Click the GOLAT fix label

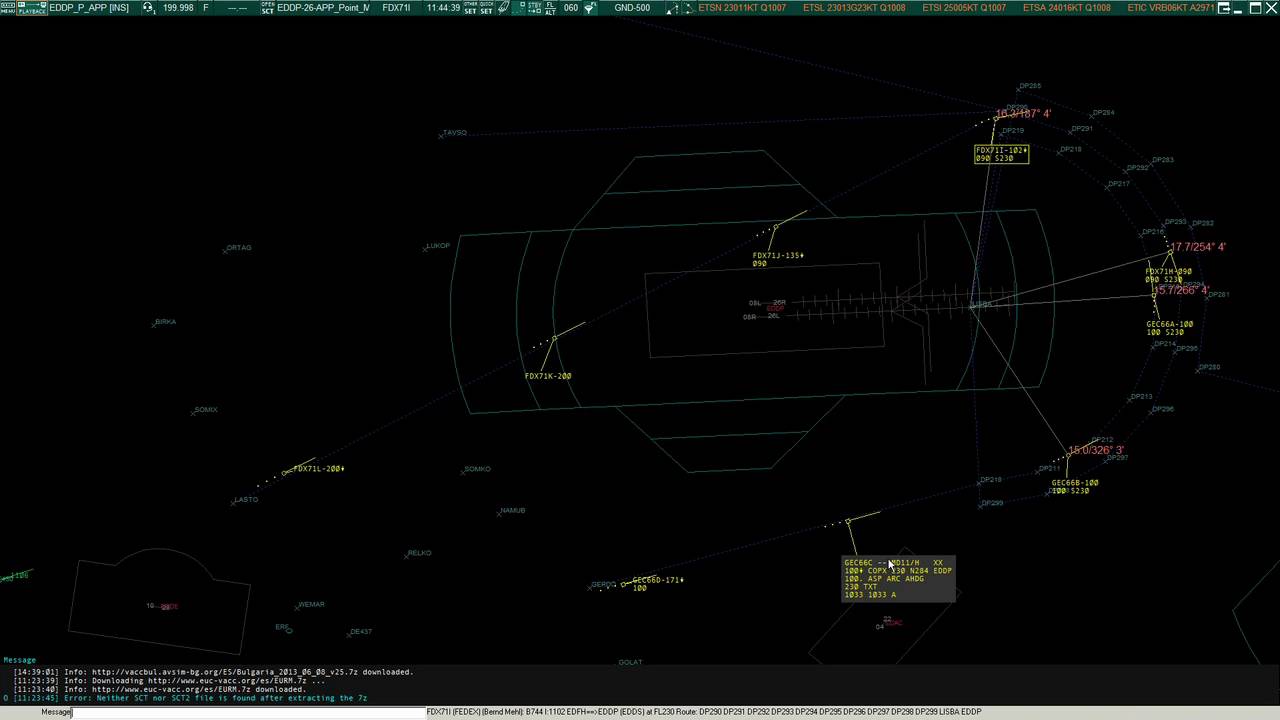(x=631, y=662)
